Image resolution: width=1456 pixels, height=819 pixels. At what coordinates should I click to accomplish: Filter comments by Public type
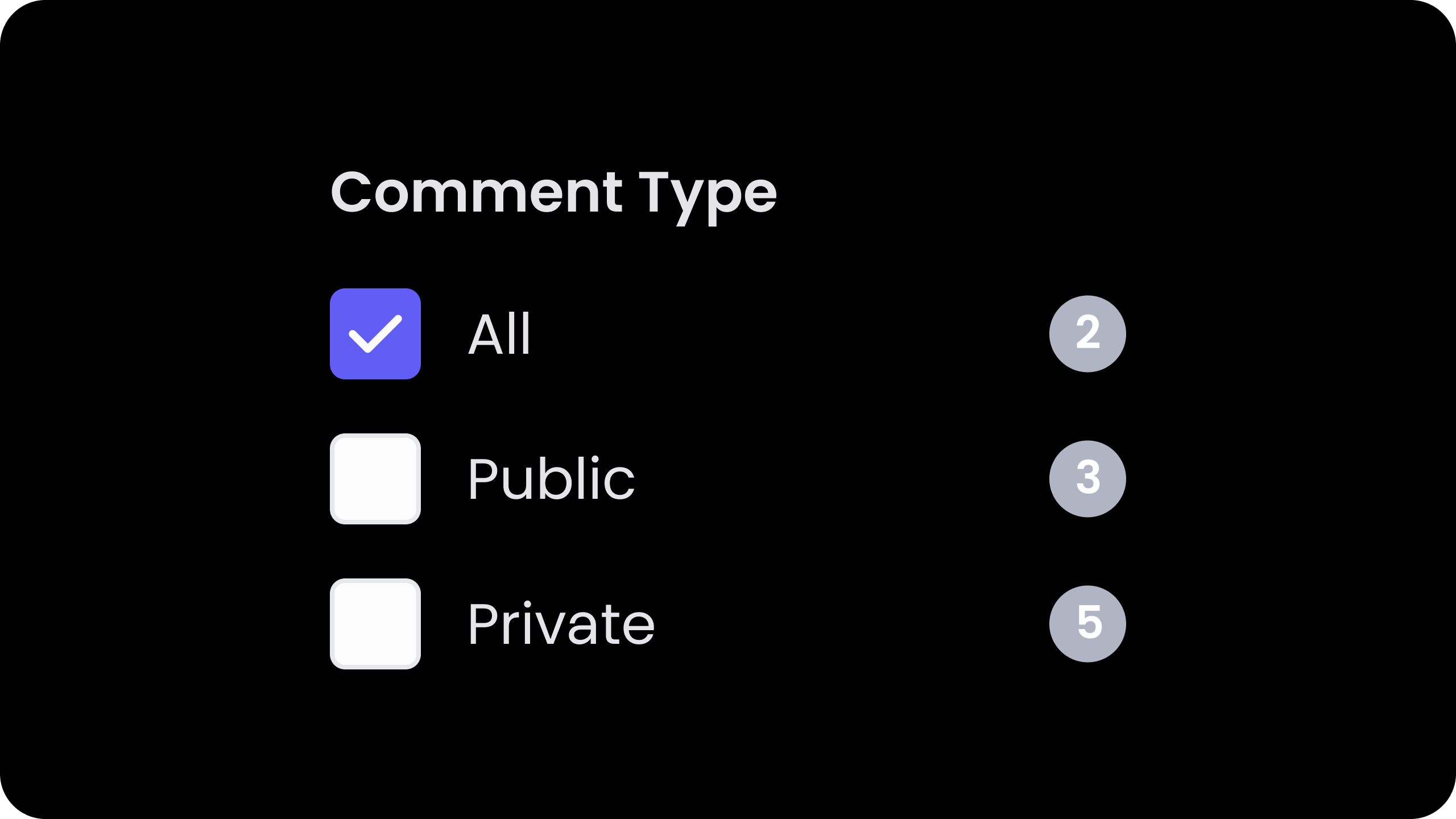[375, 479]
